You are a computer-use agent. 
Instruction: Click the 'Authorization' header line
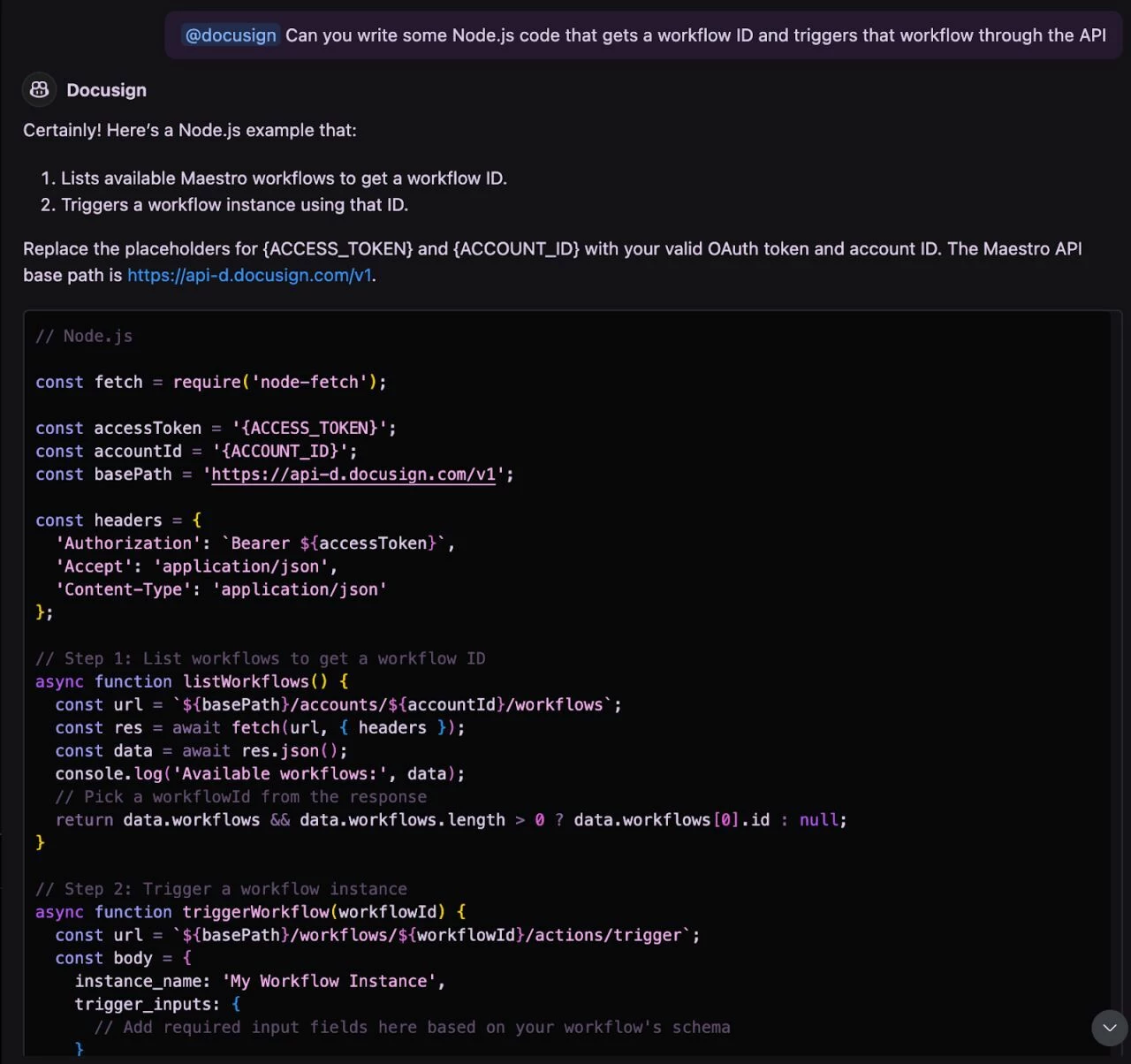(255, 543)
